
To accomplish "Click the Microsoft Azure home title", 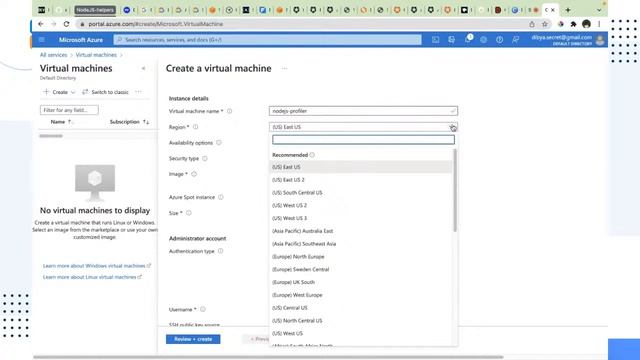I will click(x=81, y=40).
